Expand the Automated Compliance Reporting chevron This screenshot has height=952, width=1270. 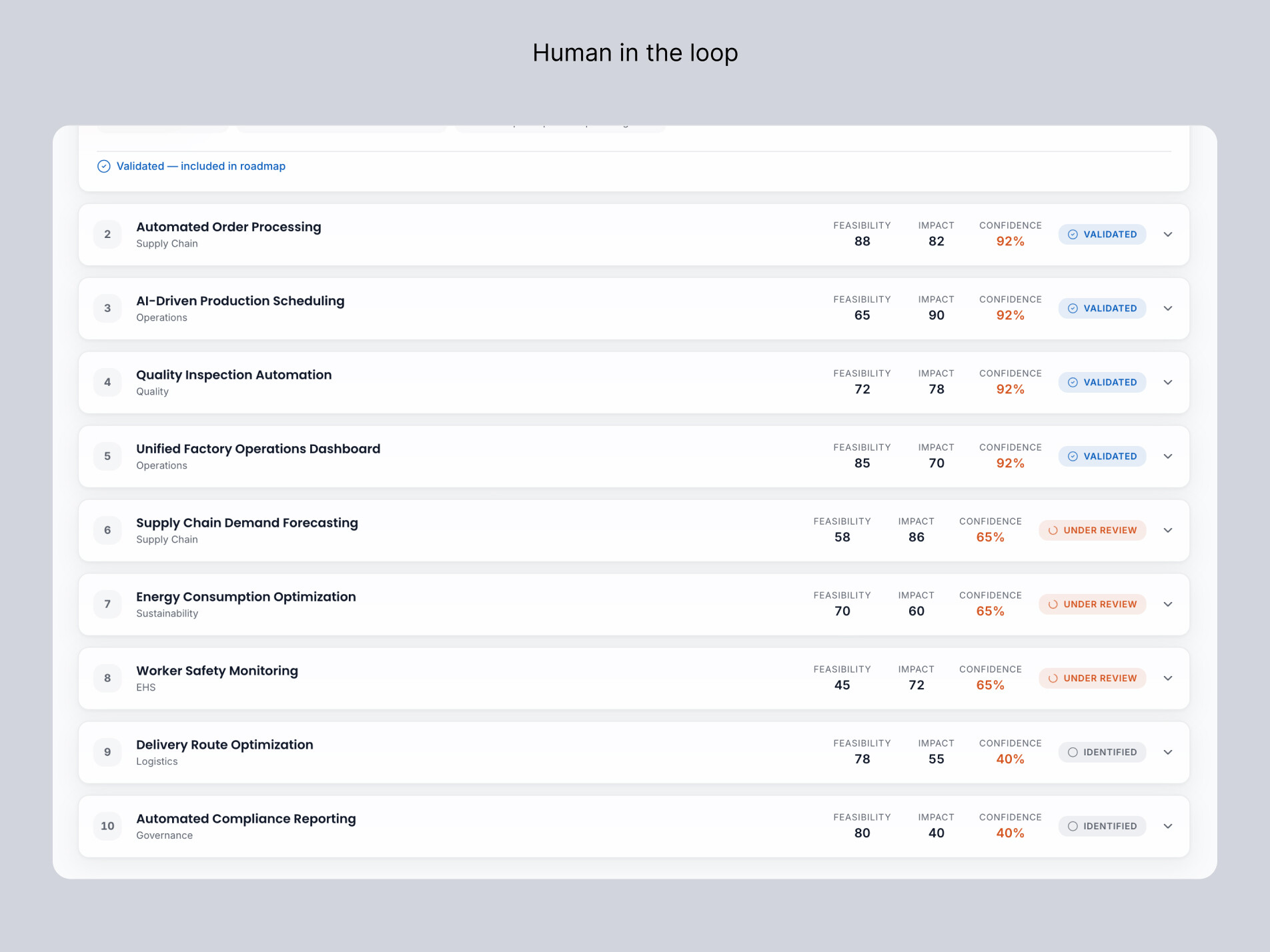click(1168, 827)
